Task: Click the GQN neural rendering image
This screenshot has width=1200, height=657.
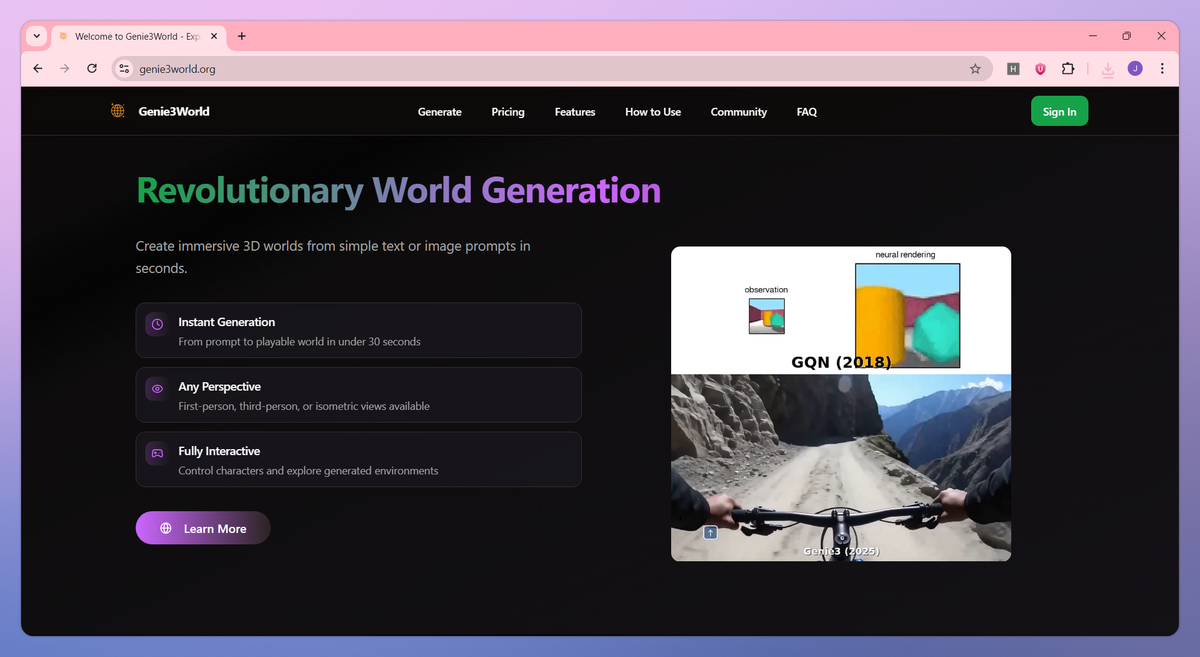Action: click(907, 315)
